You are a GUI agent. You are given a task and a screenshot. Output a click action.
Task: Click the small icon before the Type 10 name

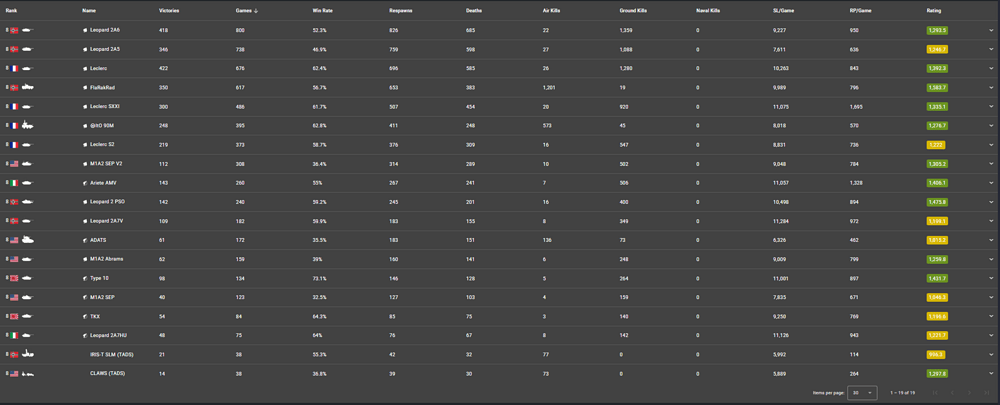coord(85,279)
